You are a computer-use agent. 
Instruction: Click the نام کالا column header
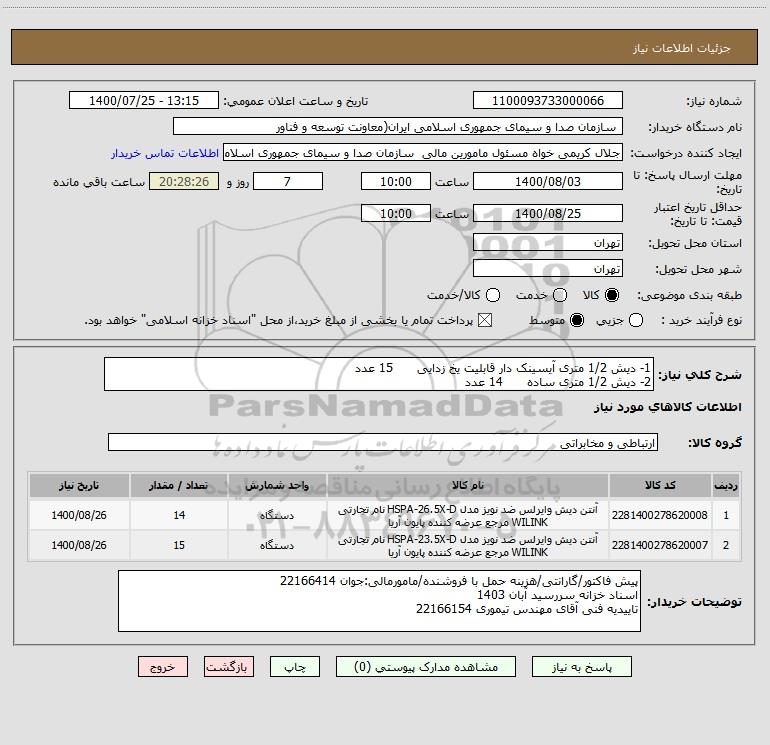(468, 485)
